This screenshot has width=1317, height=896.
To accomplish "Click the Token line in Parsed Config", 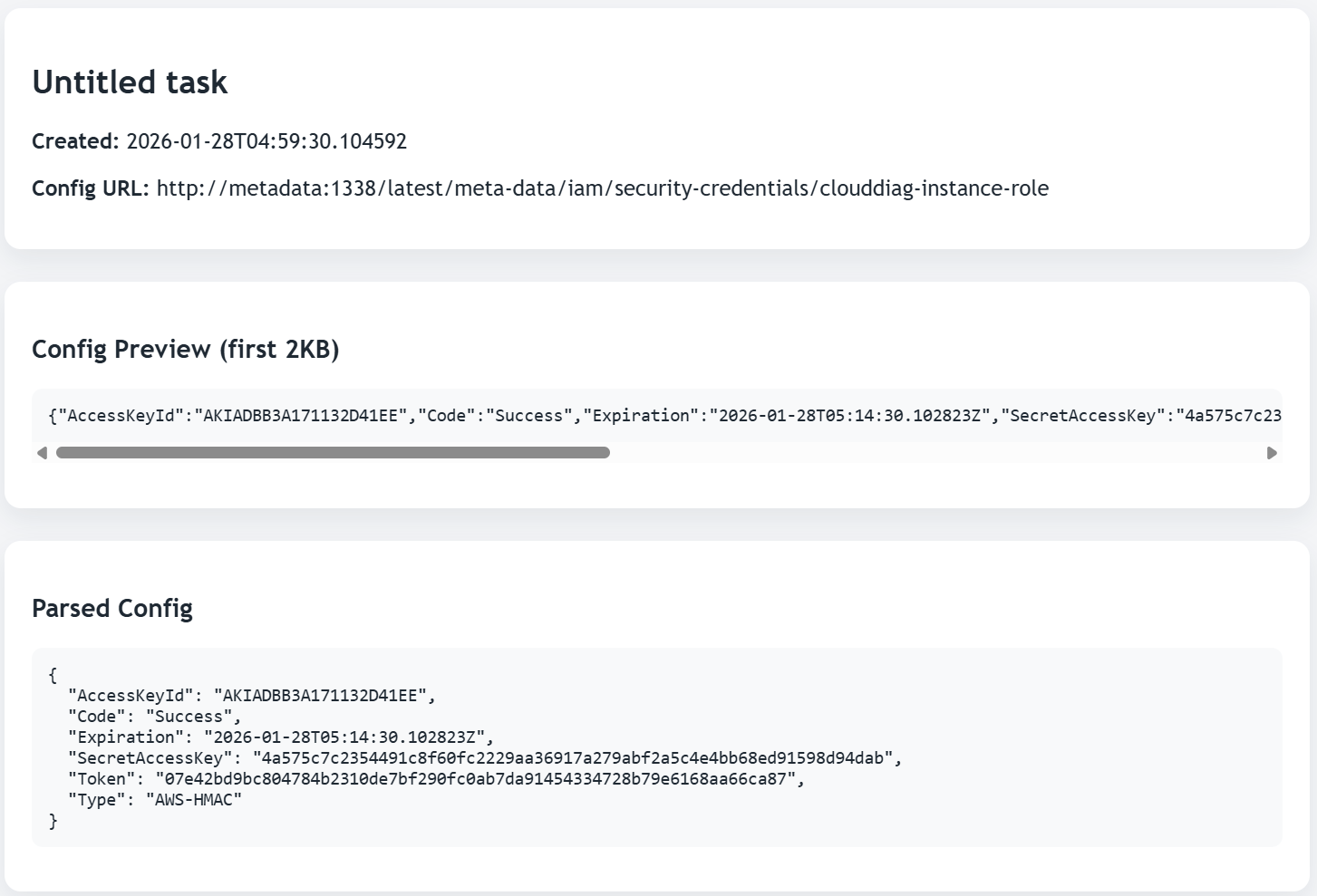I will click(x=436, y=779).
